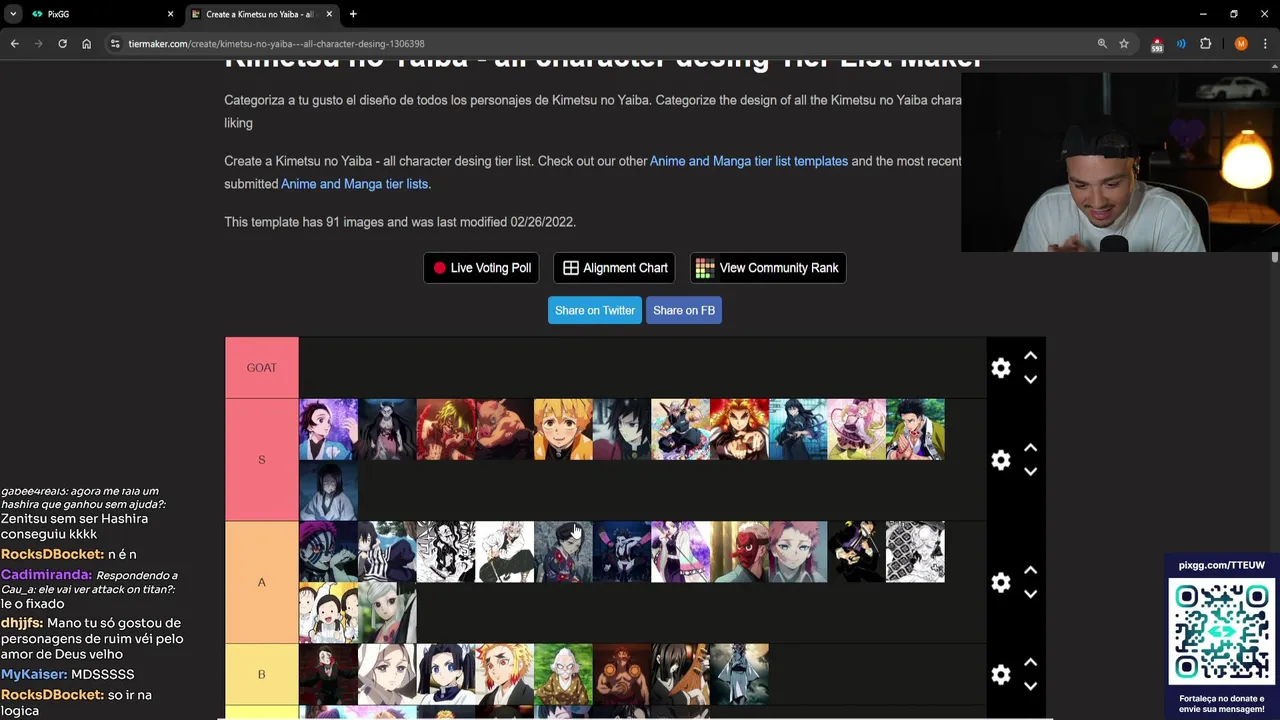The height and width of the screenshot is (720, 1280).
Task: Open the Alignment Chart
Action: click(614, 268)
